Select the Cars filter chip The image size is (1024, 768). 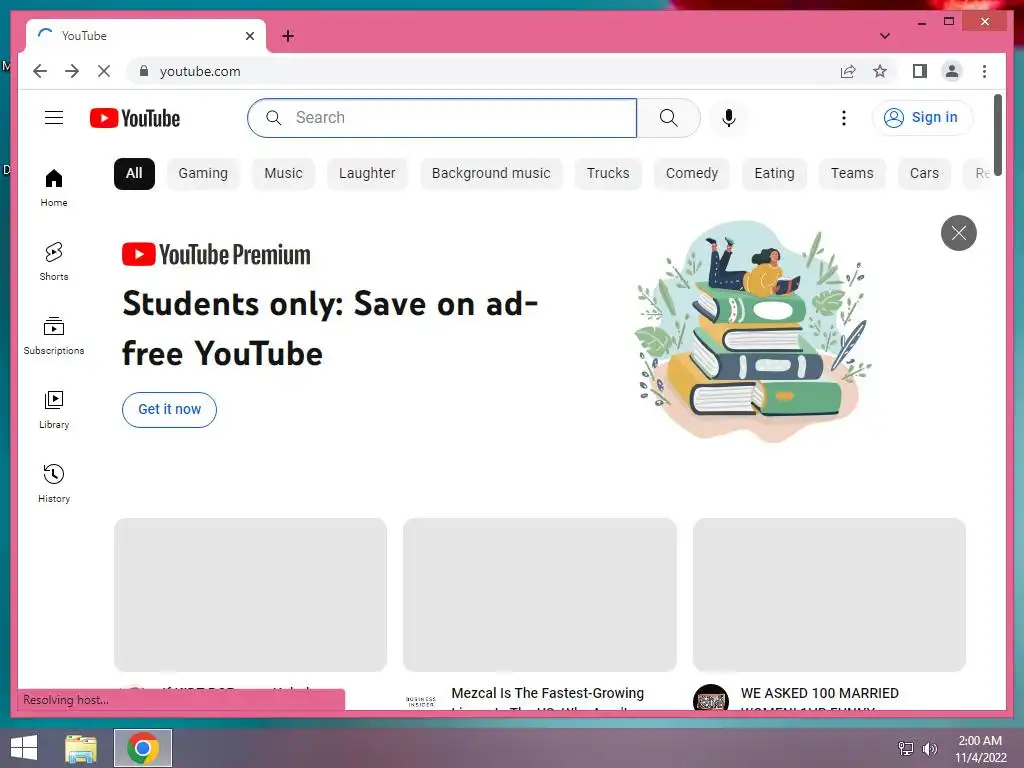(x=924, y=174)
